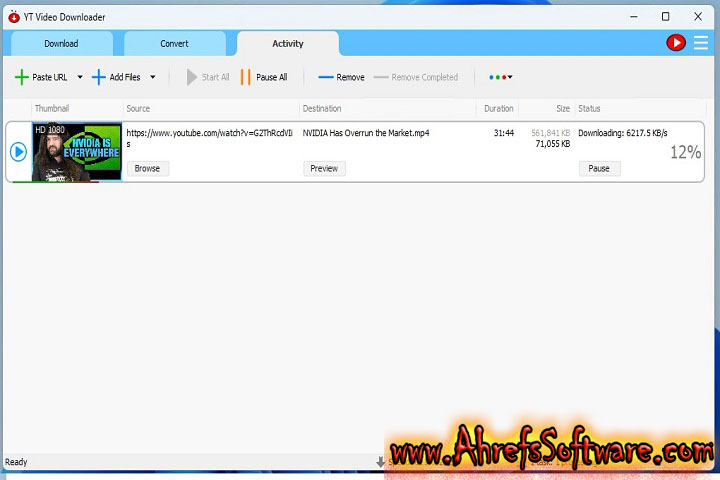Image resolution: width=720 pixels, height=480 pixels.
Task: Open the hamburger menu icon
Action: coord(701,43)
